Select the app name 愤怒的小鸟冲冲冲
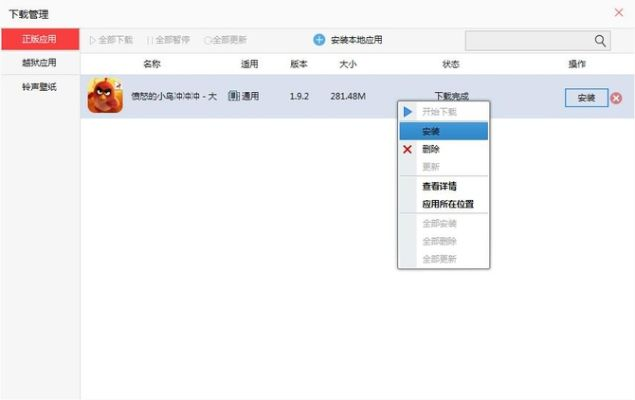The width and height of the screenshot is (635, 400). (174, 96)
